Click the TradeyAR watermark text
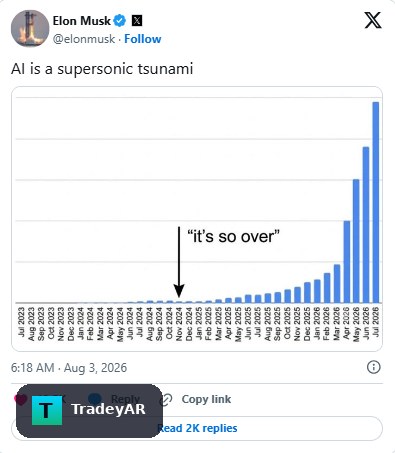The image size is (395, 453). (x=109, y=409)
